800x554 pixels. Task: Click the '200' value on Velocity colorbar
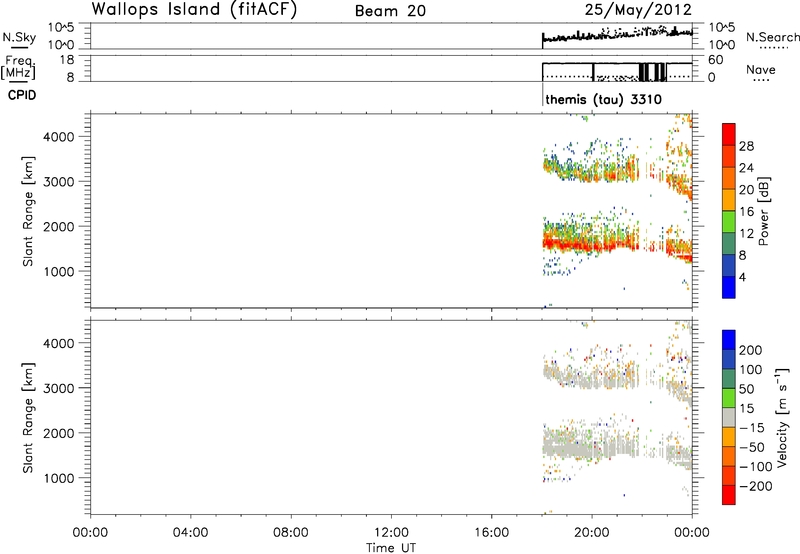[x=751, y=350]
